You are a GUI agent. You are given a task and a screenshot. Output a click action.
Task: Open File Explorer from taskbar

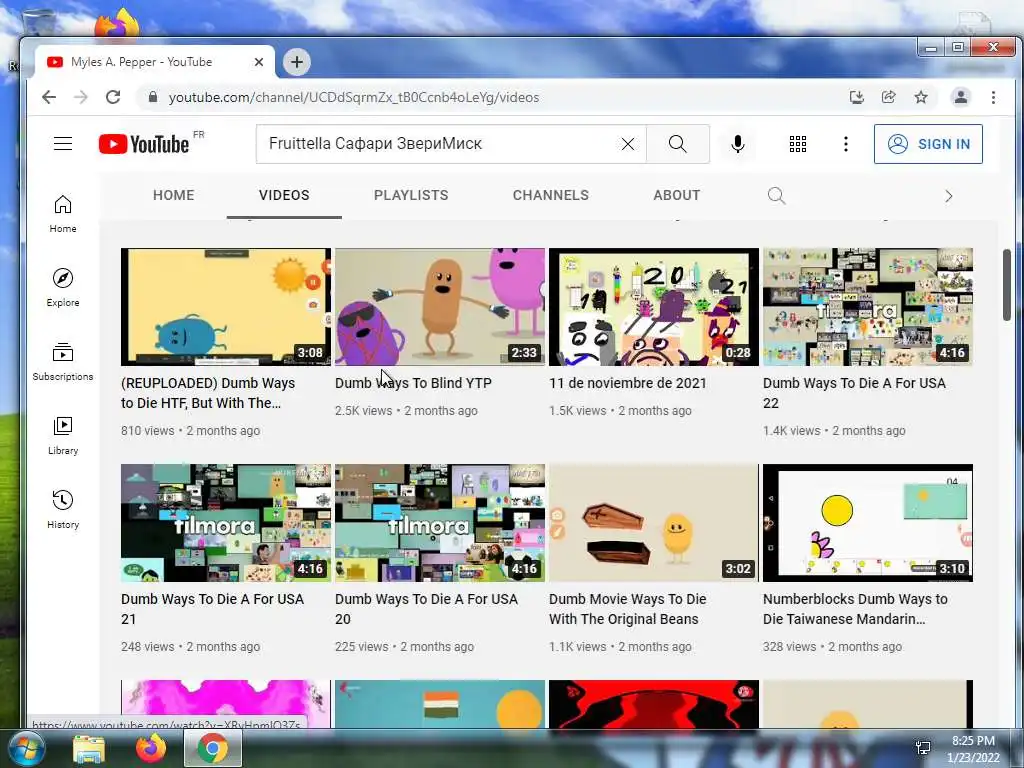click(89, 749)
